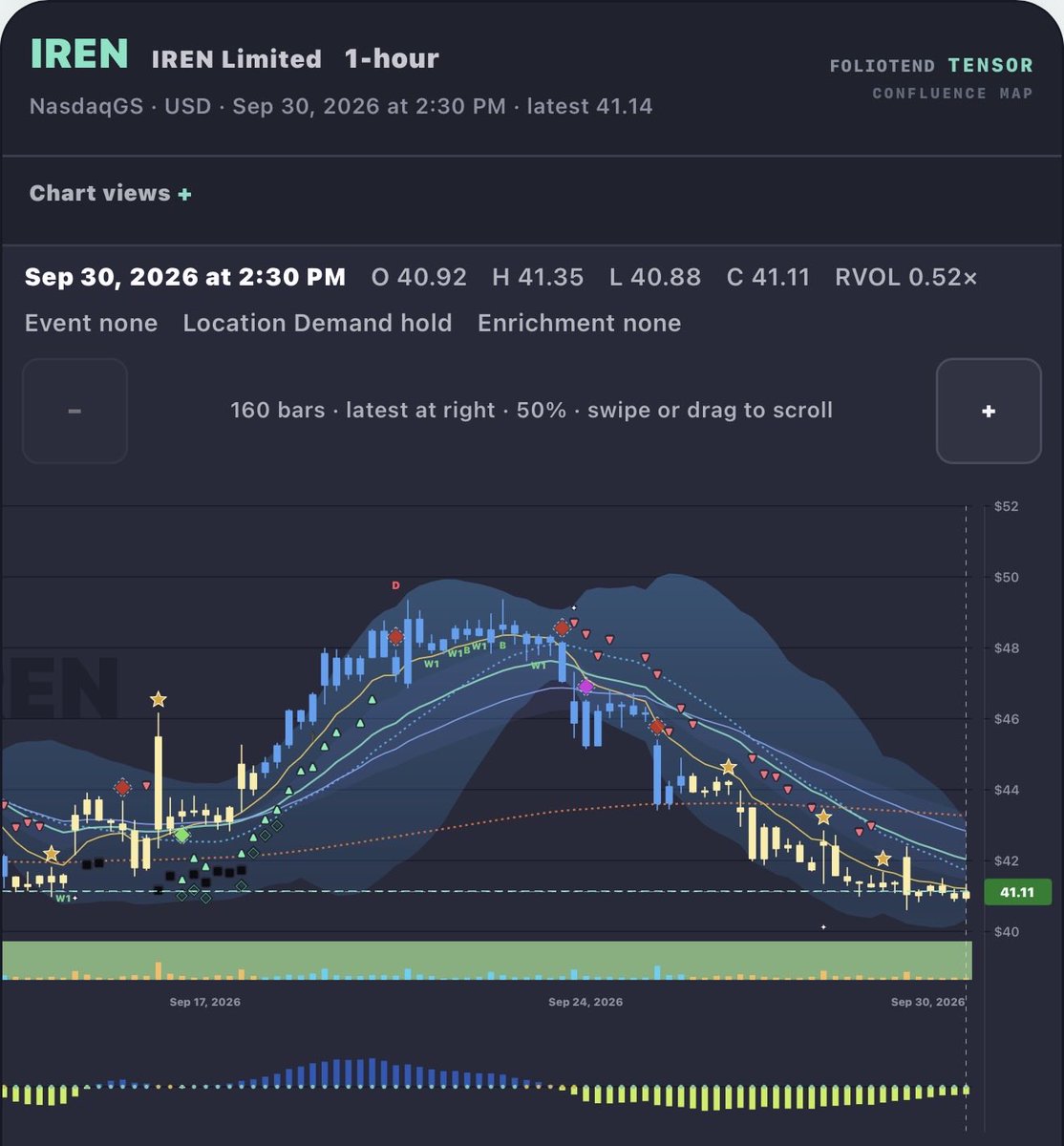Open the Chart views section
1064x1146 pixels.
tap(111, 194)
